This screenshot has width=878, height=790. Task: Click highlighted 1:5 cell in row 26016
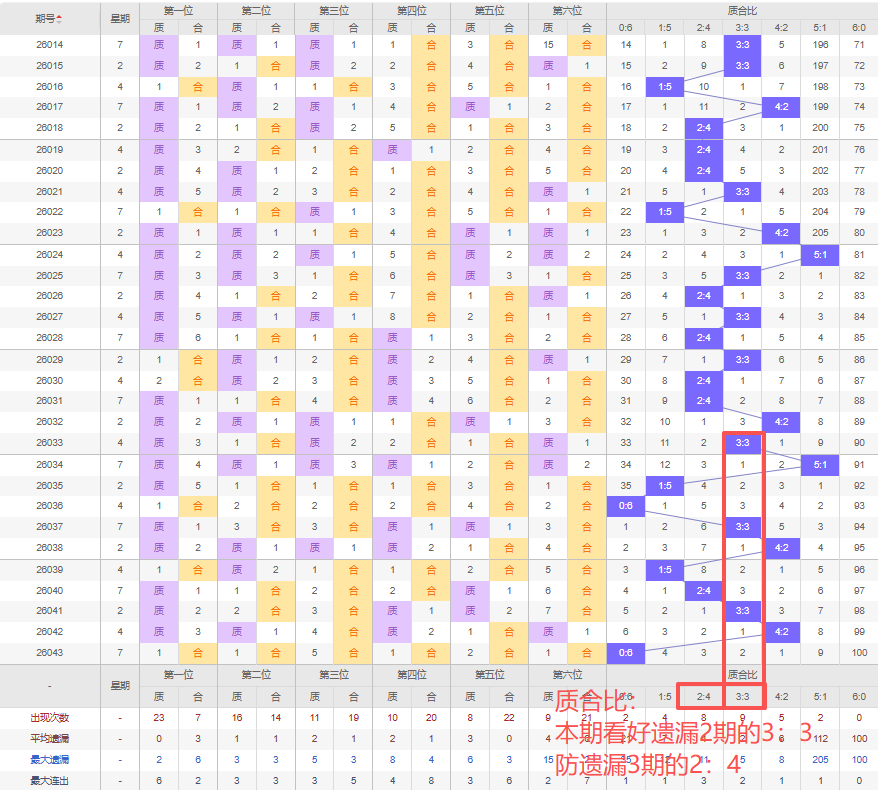pyautogui.click(x=665, y=87)
